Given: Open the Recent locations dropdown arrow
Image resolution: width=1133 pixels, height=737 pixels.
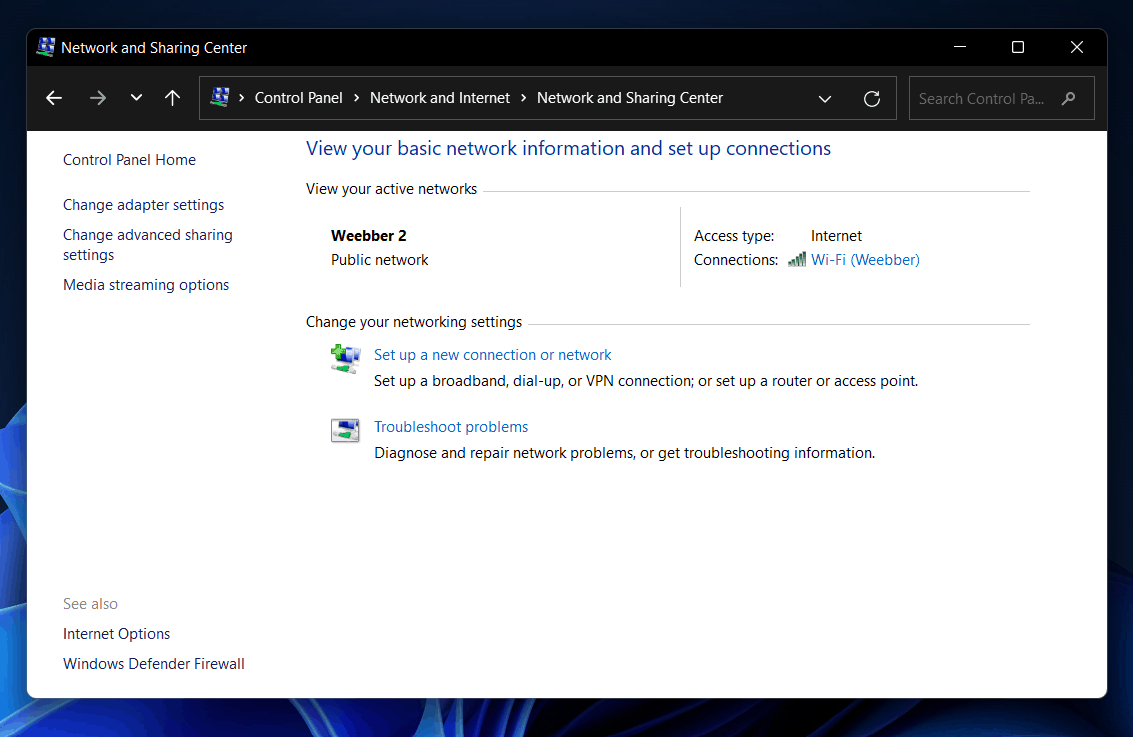Looking at the screenshot, I should pyautogui.click(x=136, y=98).
